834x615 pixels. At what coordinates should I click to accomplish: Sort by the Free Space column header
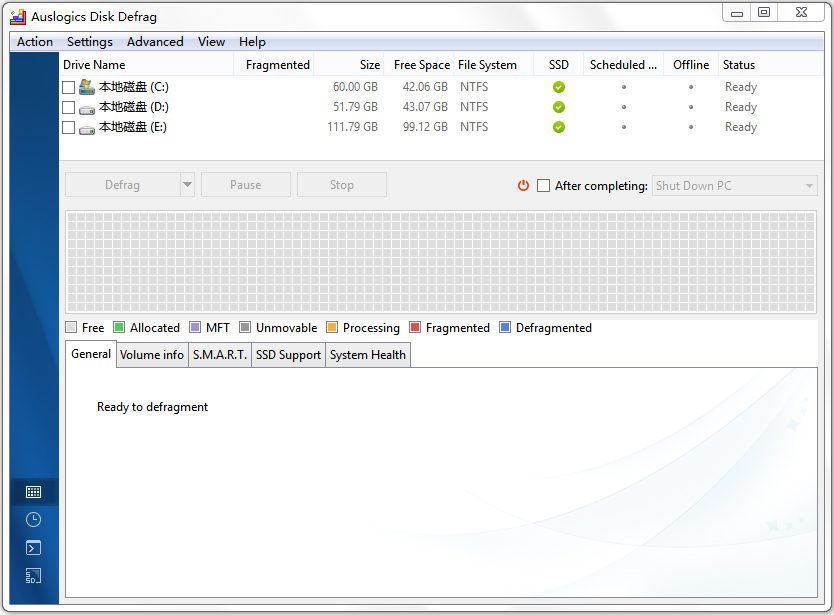click(419, 64)
